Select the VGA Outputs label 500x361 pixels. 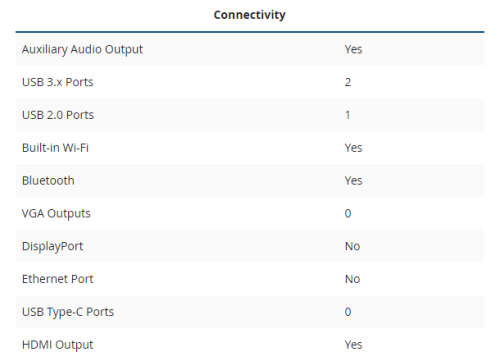56,213
